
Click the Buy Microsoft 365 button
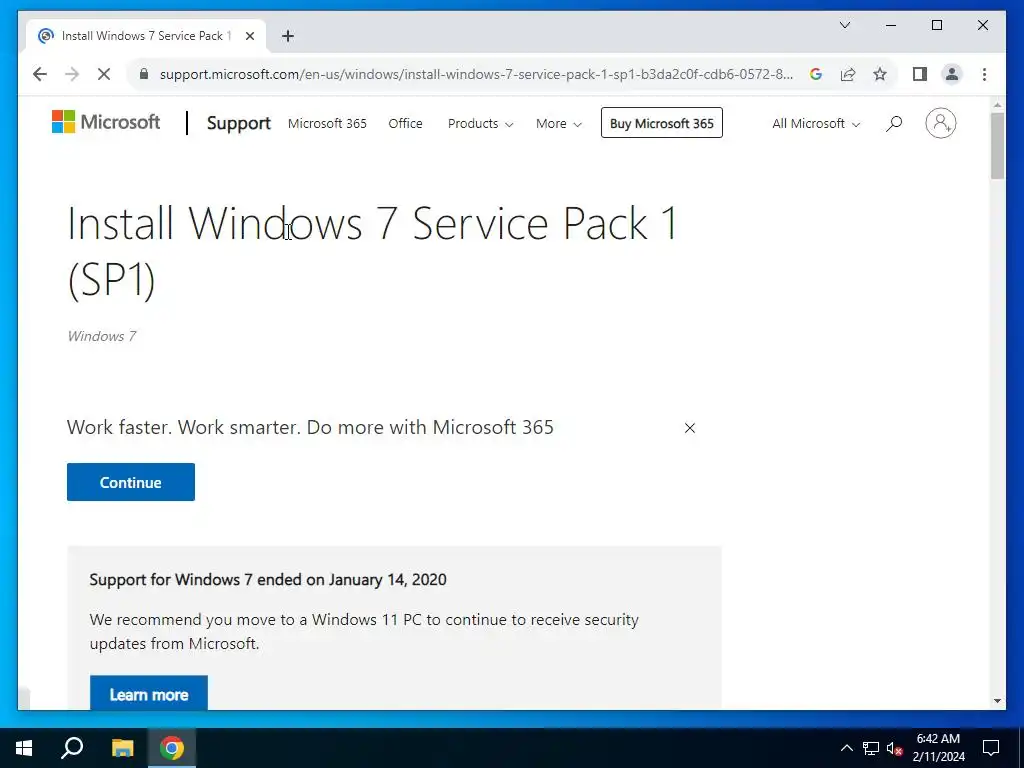(x=662, y=123)
